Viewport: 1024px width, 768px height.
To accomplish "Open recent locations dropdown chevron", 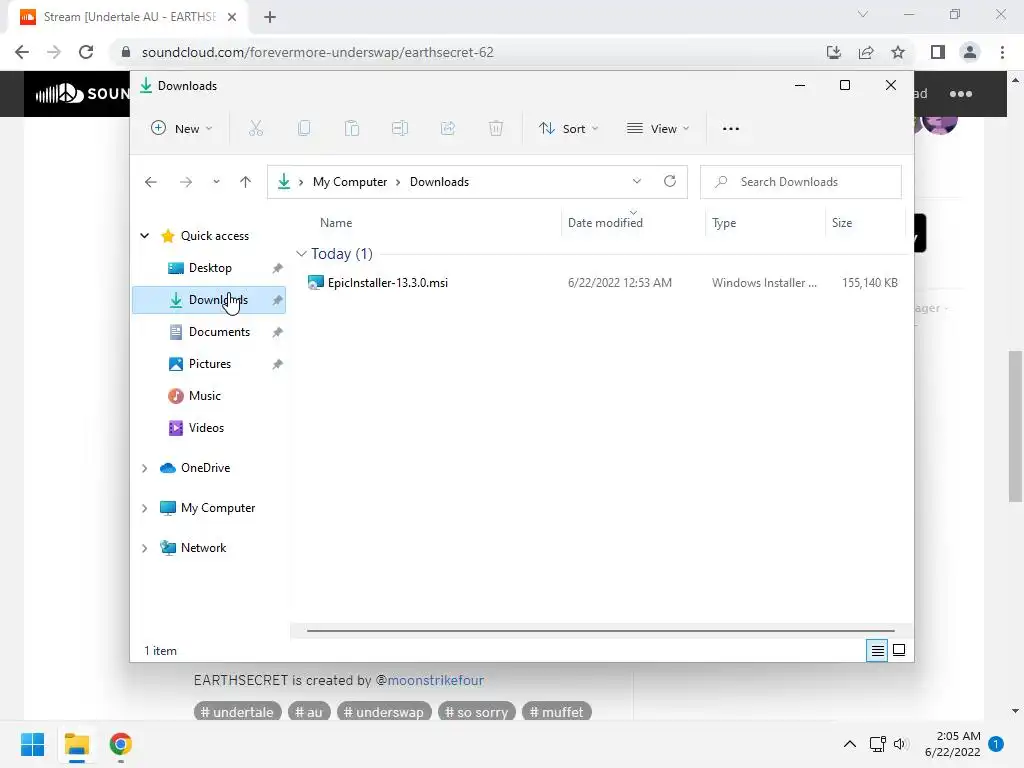I will coord(216,182).
